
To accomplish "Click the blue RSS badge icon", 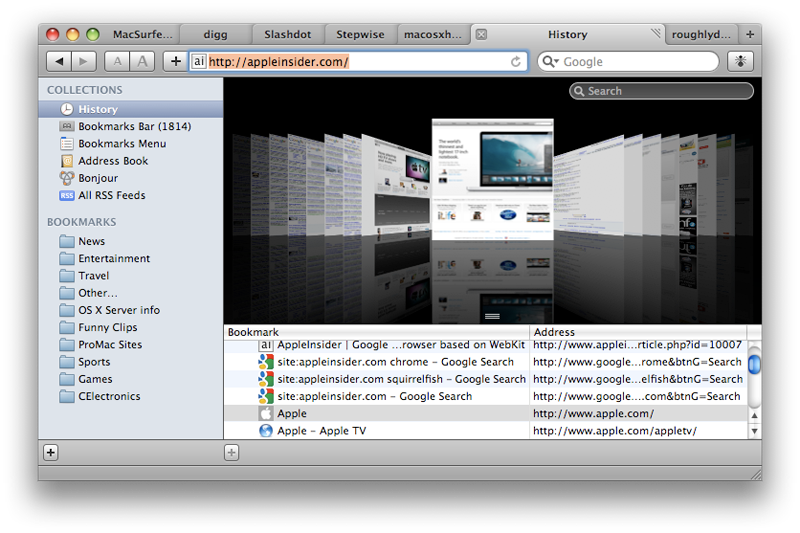I will click(67, 195).
